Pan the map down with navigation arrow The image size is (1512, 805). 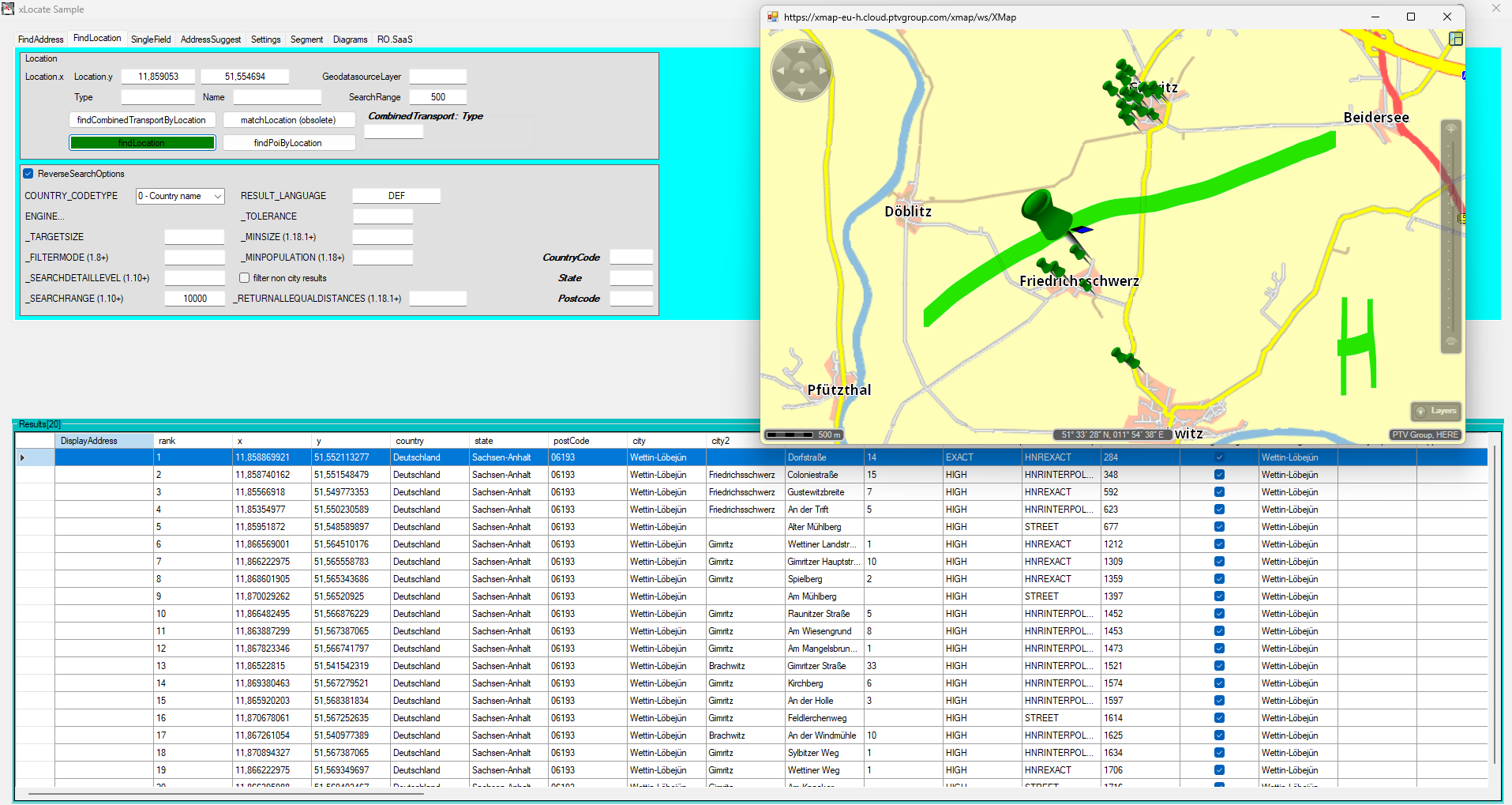801,91
